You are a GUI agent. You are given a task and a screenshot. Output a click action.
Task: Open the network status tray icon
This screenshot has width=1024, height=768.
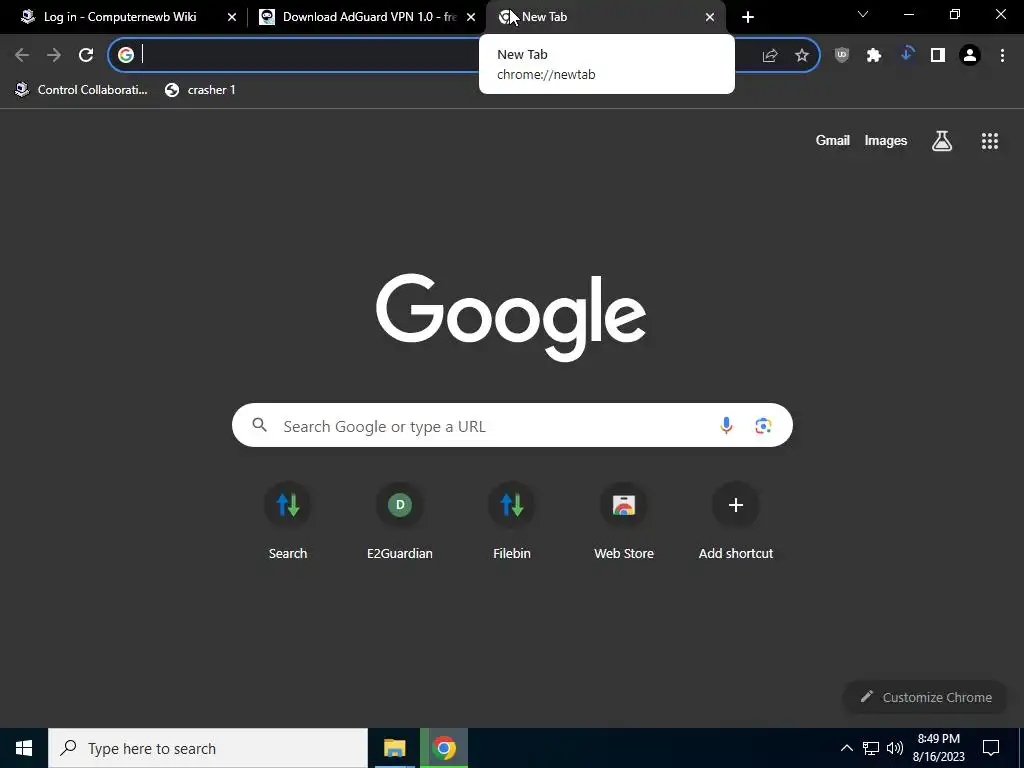point(871,748)
